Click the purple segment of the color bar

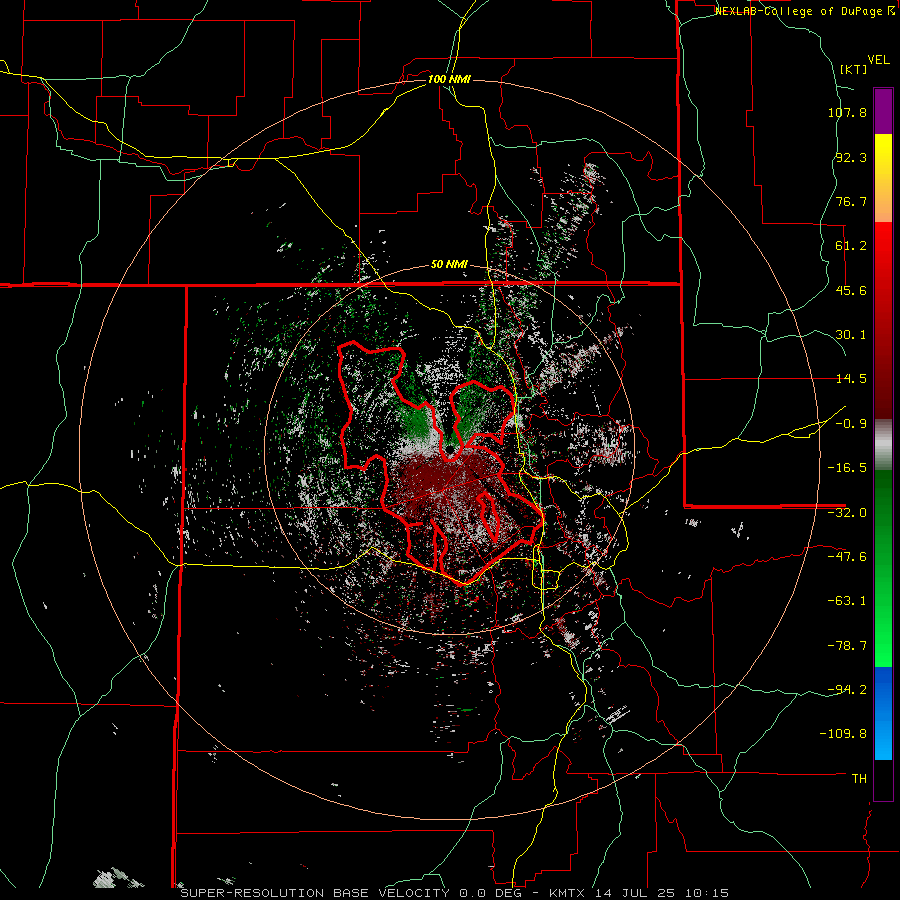pyautogui.click(x=883, y=111)
